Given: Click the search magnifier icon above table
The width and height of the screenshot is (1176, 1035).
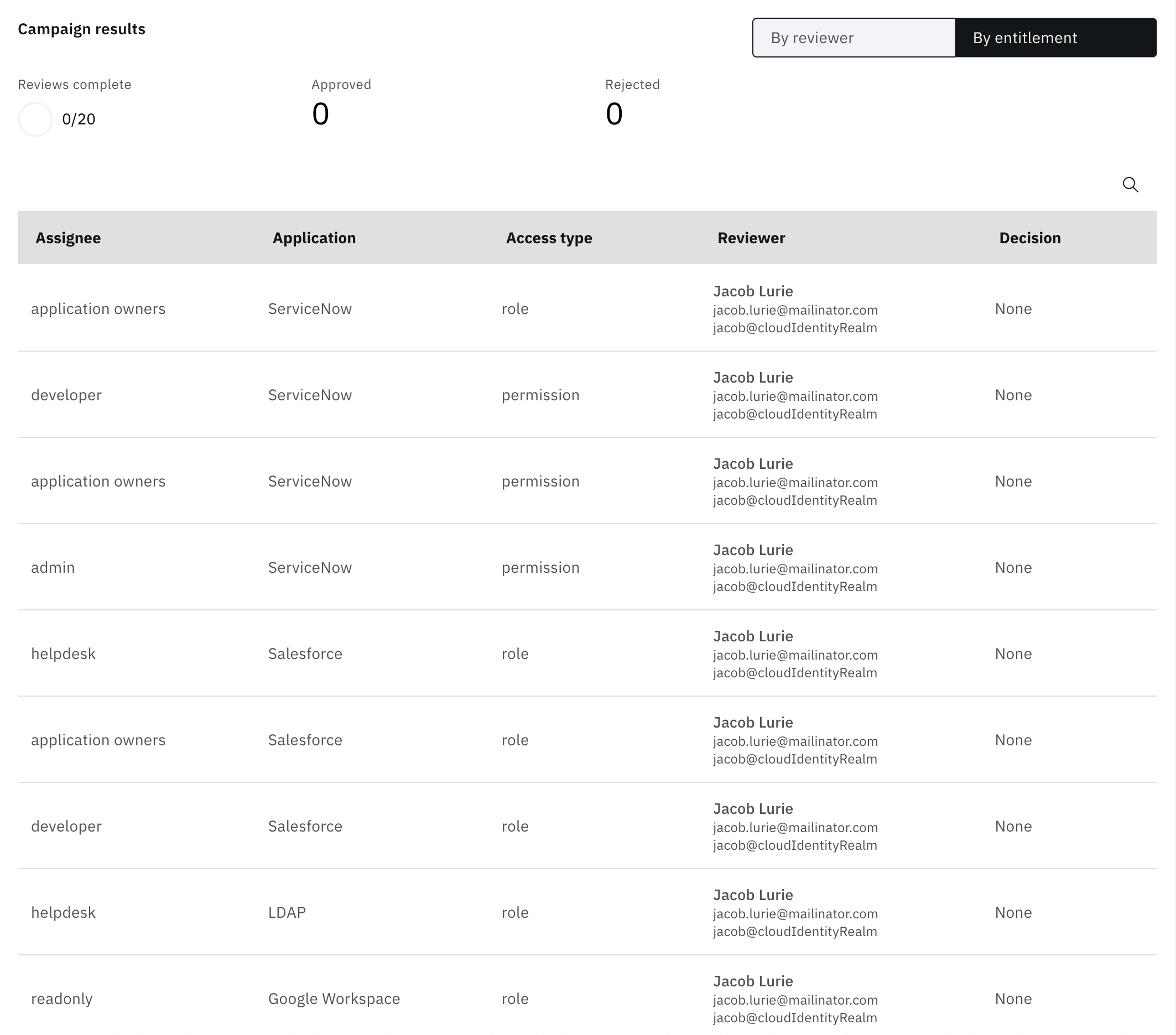Looking at the screenshot, I should coord(1130,185).
